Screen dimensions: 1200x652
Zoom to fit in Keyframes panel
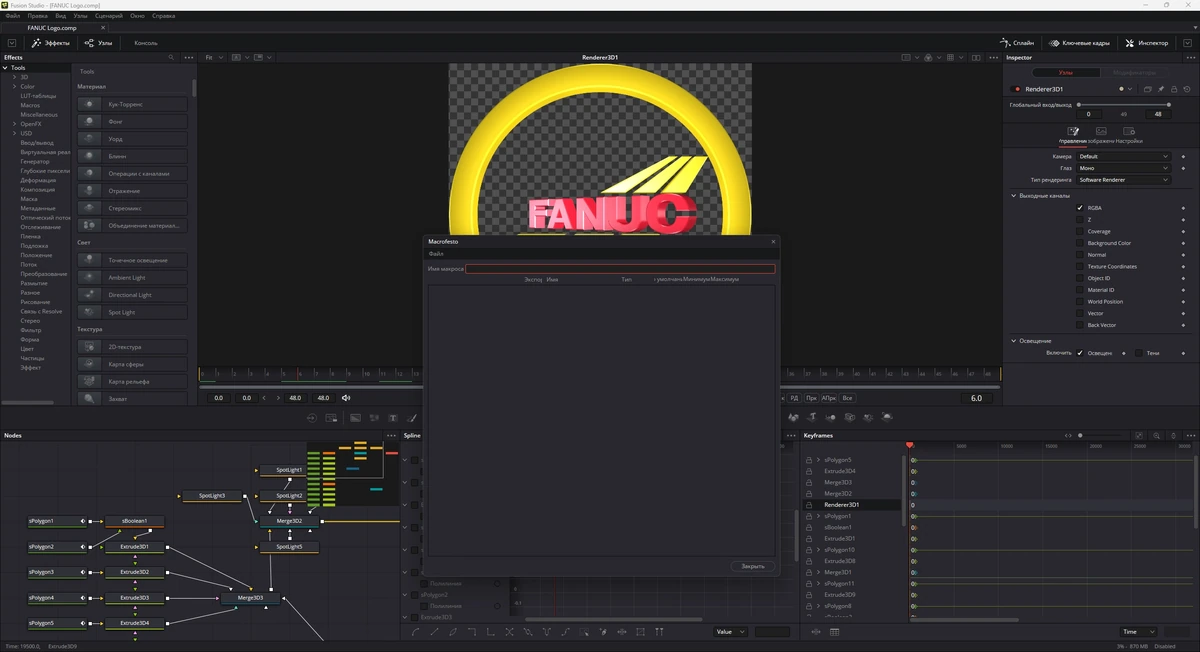(1140, 435)
